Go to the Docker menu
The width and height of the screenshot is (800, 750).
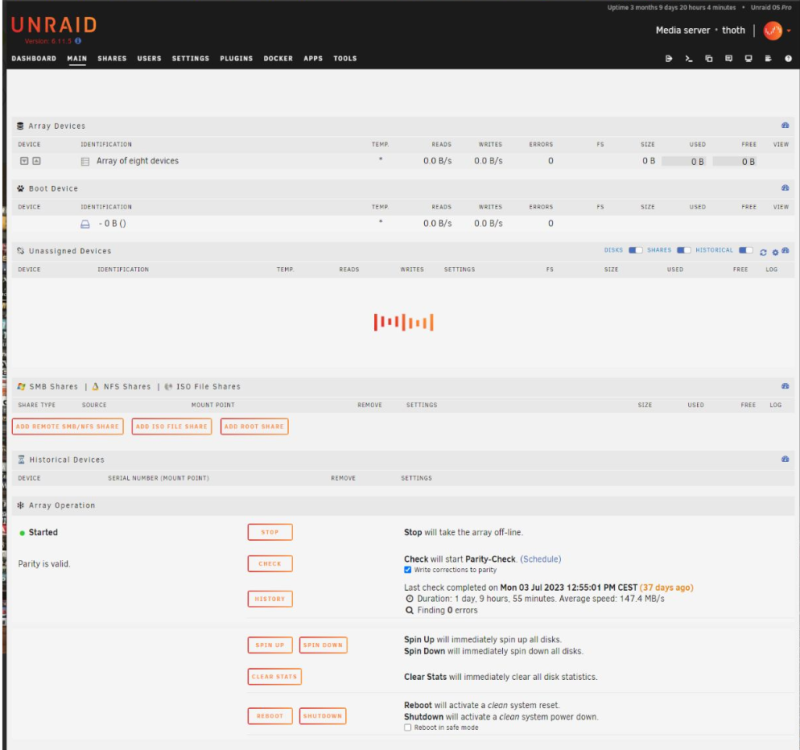coord(278,58)
